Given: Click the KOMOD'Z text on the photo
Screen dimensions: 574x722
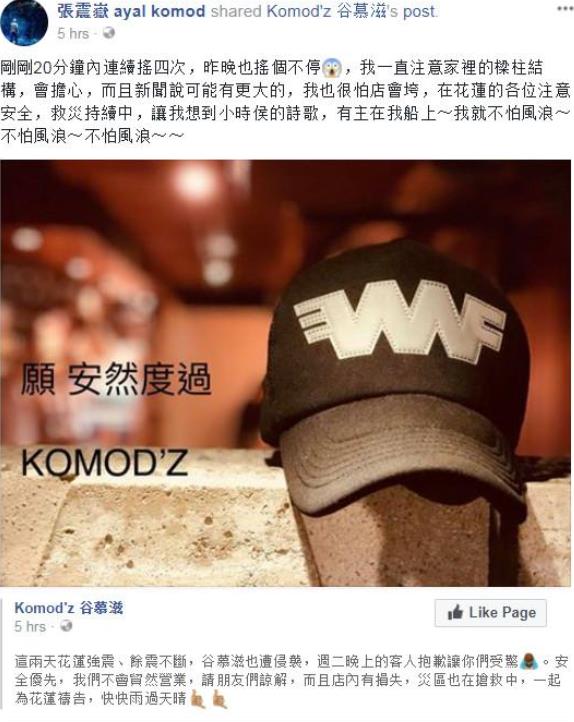Looking at the screenshot, I should pos(104,462).
